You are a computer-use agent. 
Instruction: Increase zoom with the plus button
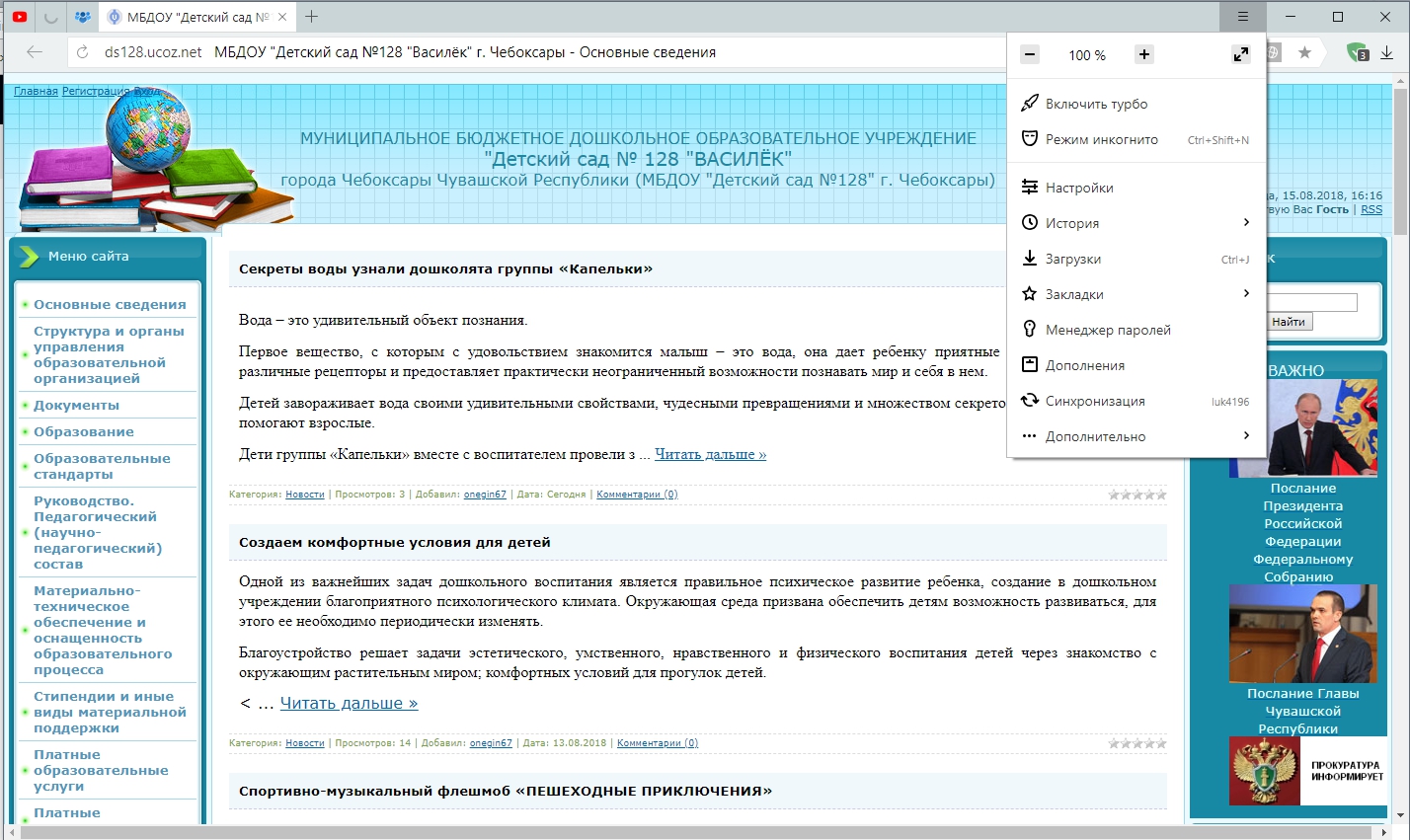[x=1144, y=54]
